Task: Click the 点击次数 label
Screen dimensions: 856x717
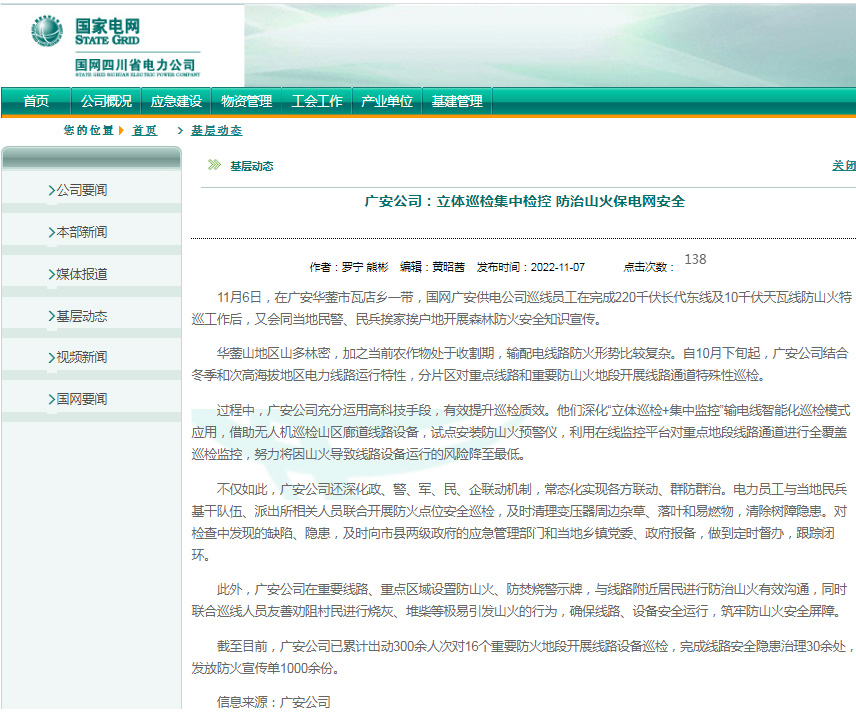Action: pos(649,267)
